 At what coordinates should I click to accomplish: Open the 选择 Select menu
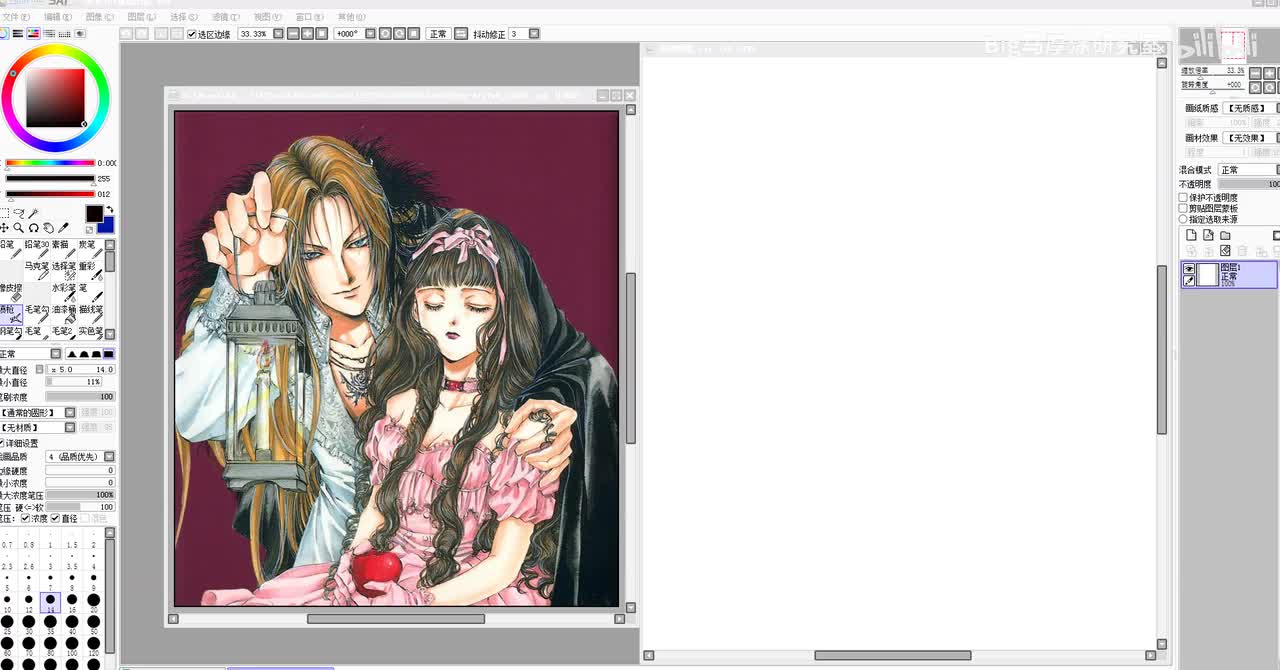[x=184, y=17]
